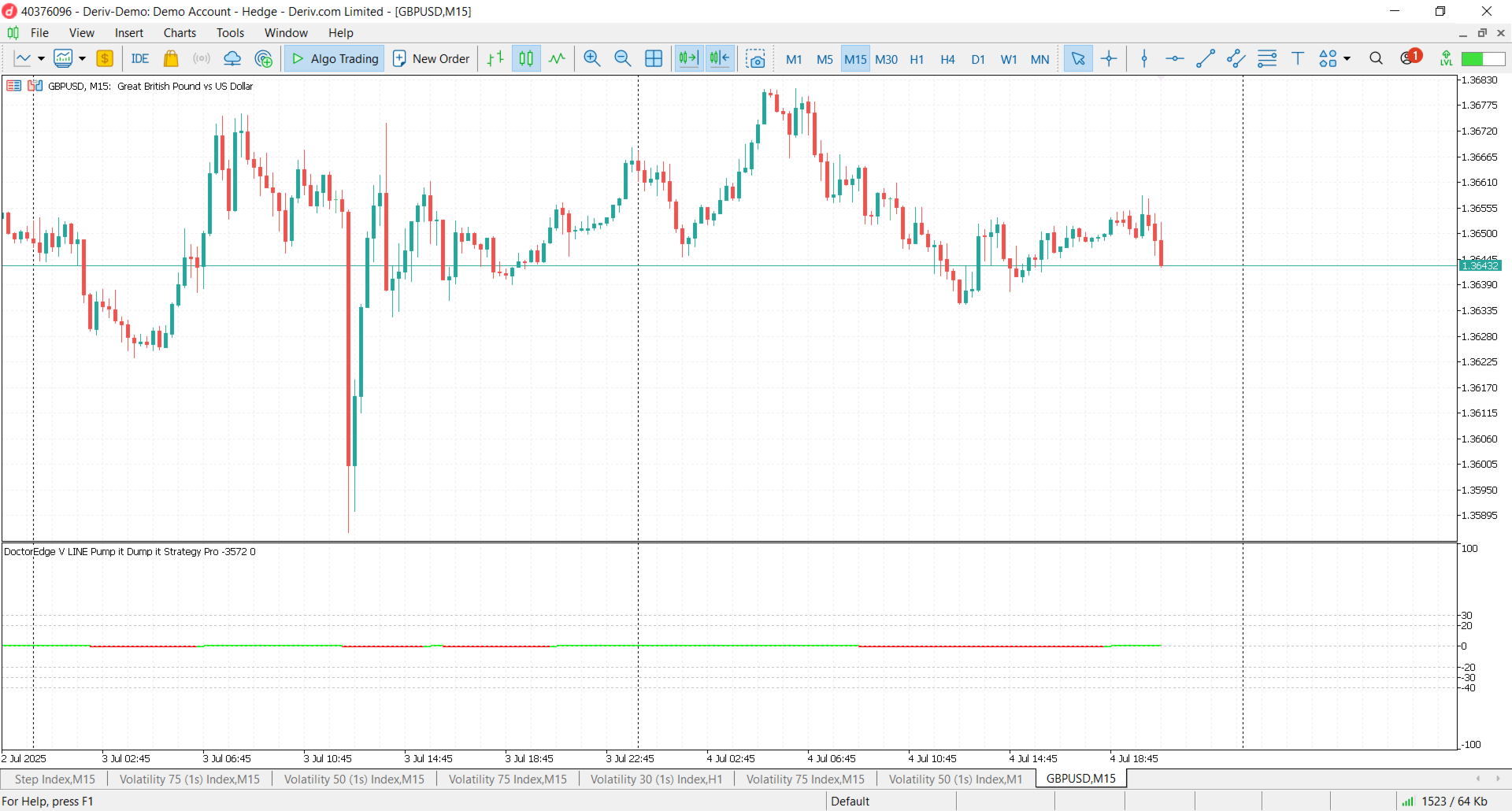1512x811 pixels.
Task: Click the one-click trading panel icon
Action: tap(13, 86)
